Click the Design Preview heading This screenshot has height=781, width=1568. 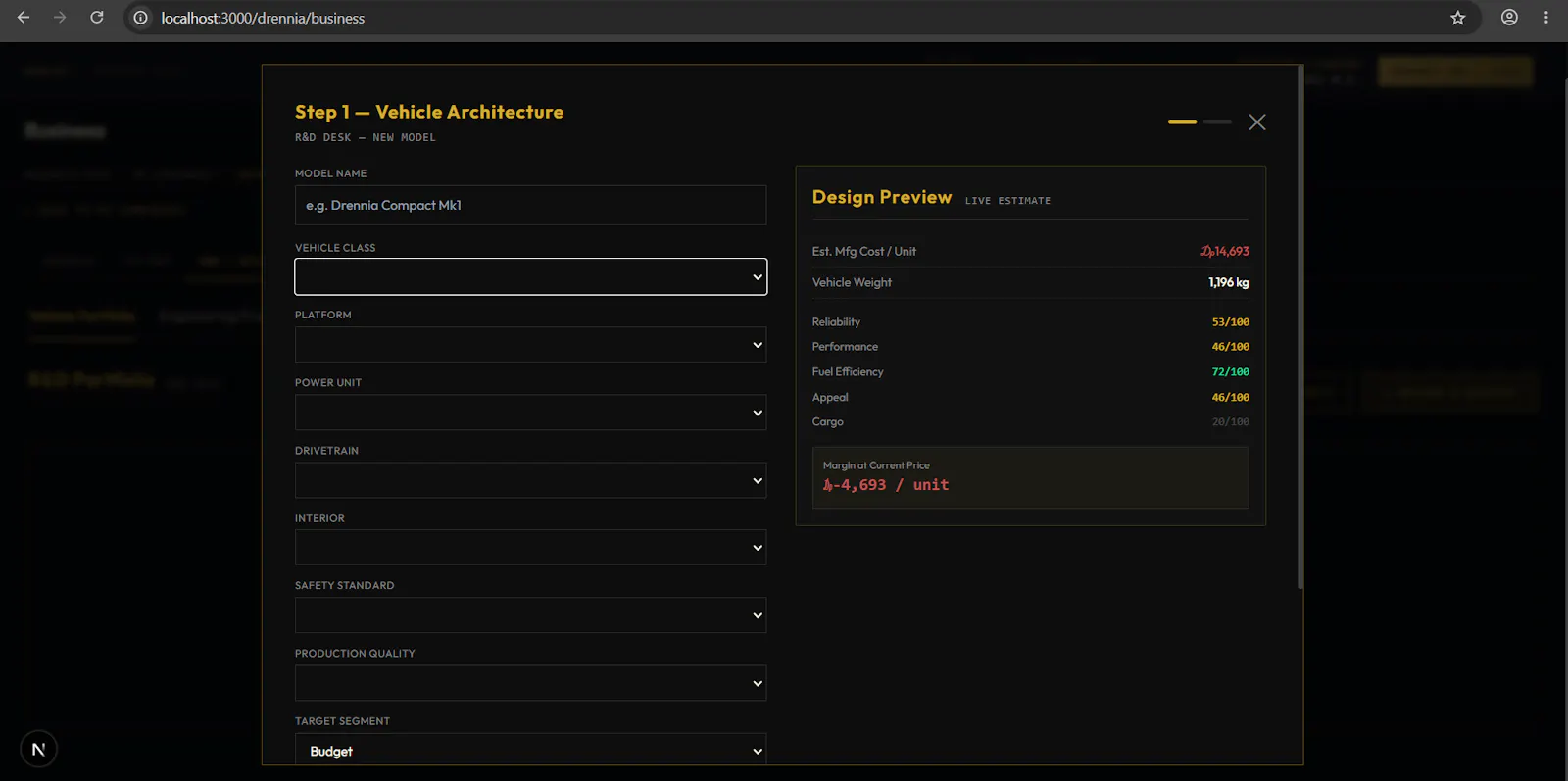tap(882, 197)
